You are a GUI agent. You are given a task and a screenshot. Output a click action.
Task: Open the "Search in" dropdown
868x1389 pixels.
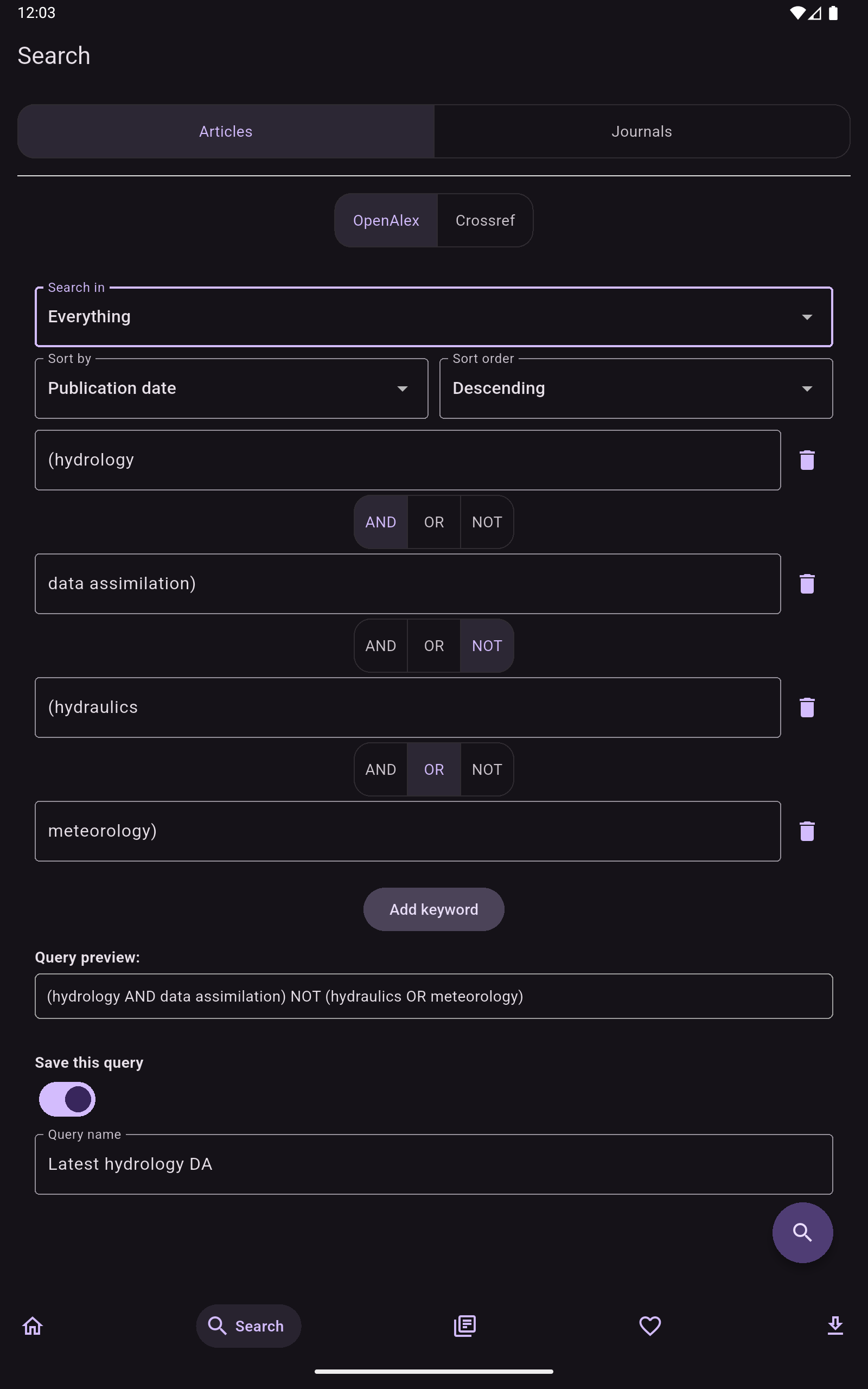click(x=433, y=317)
